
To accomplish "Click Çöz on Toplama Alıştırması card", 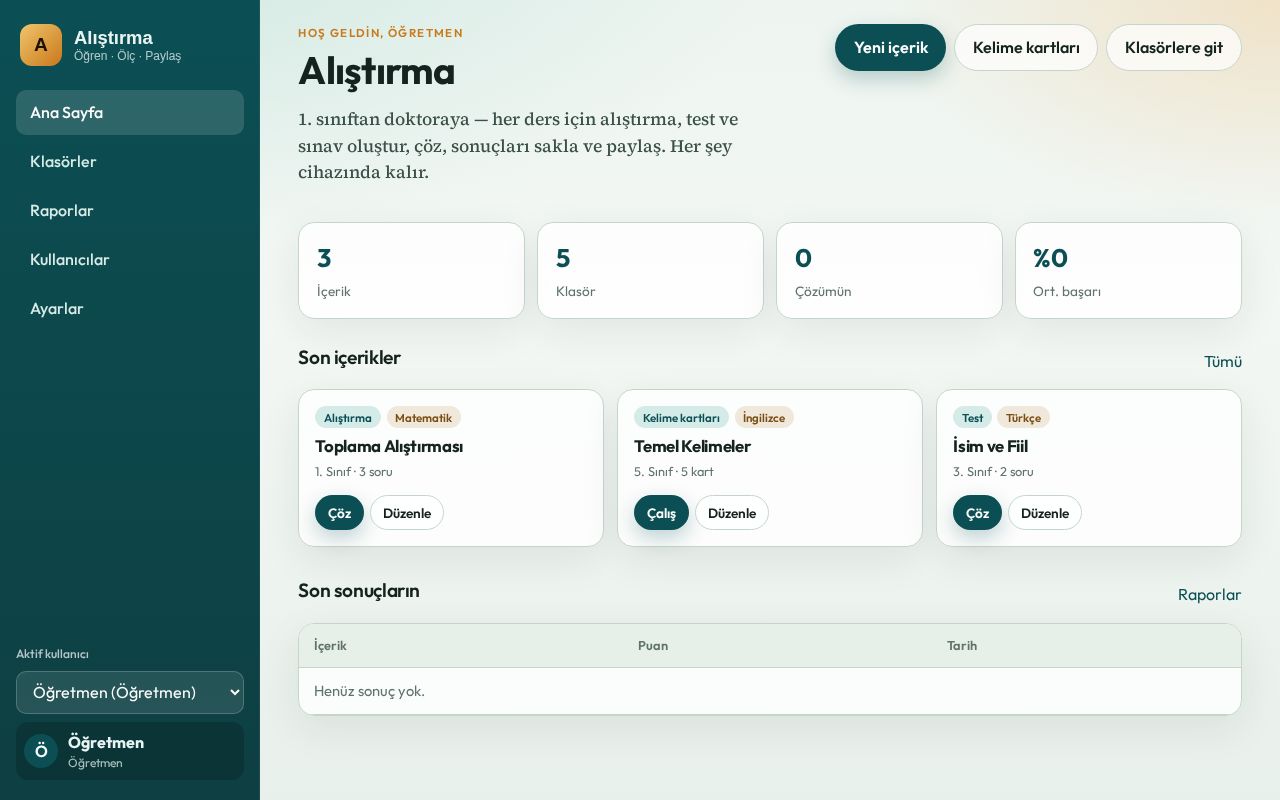I will (x=339, y=513).
